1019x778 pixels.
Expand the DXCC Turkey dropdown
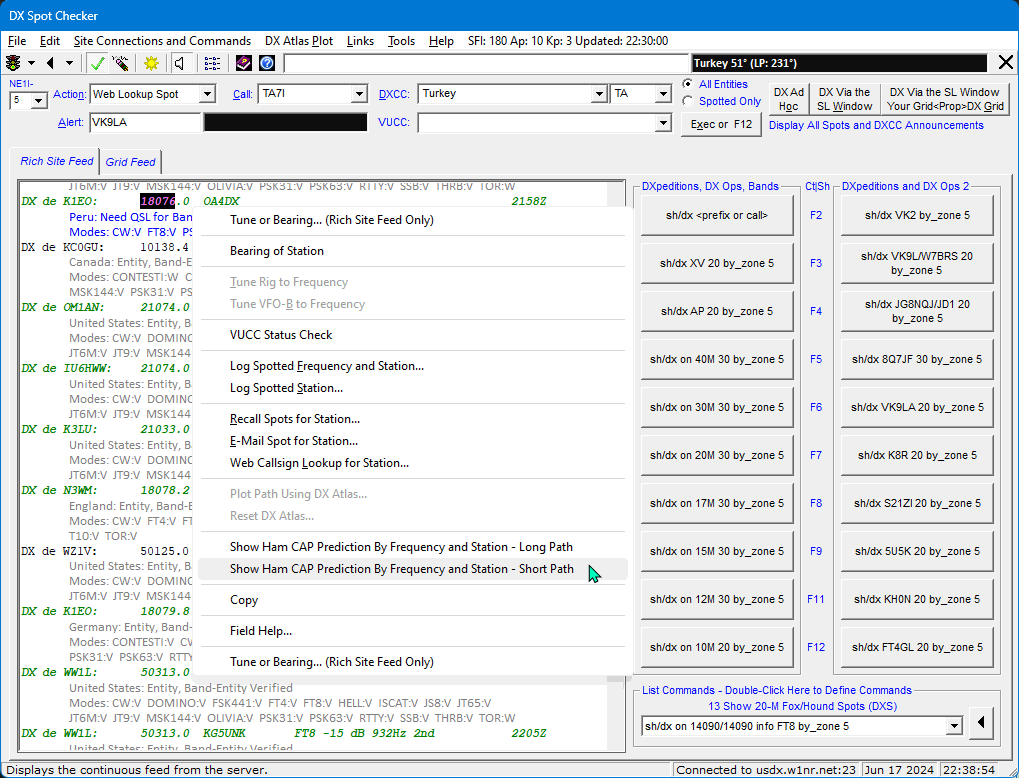tap(599, 94)
